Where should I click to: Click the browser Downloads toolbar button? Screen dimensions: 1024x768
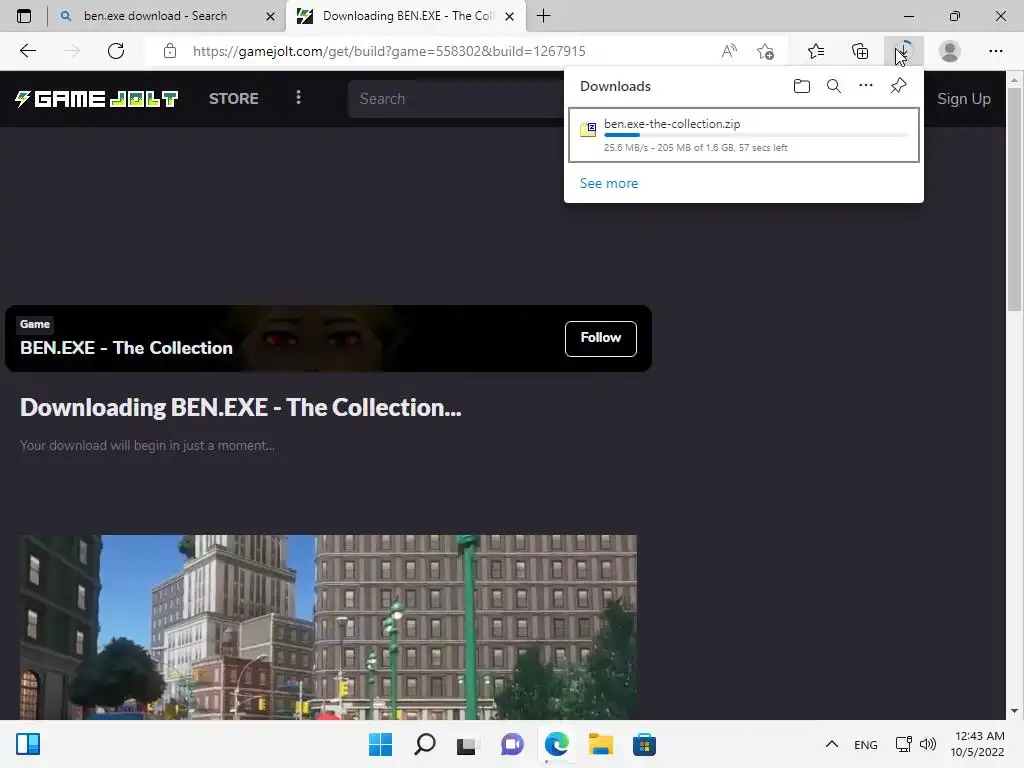coord(904,51)
